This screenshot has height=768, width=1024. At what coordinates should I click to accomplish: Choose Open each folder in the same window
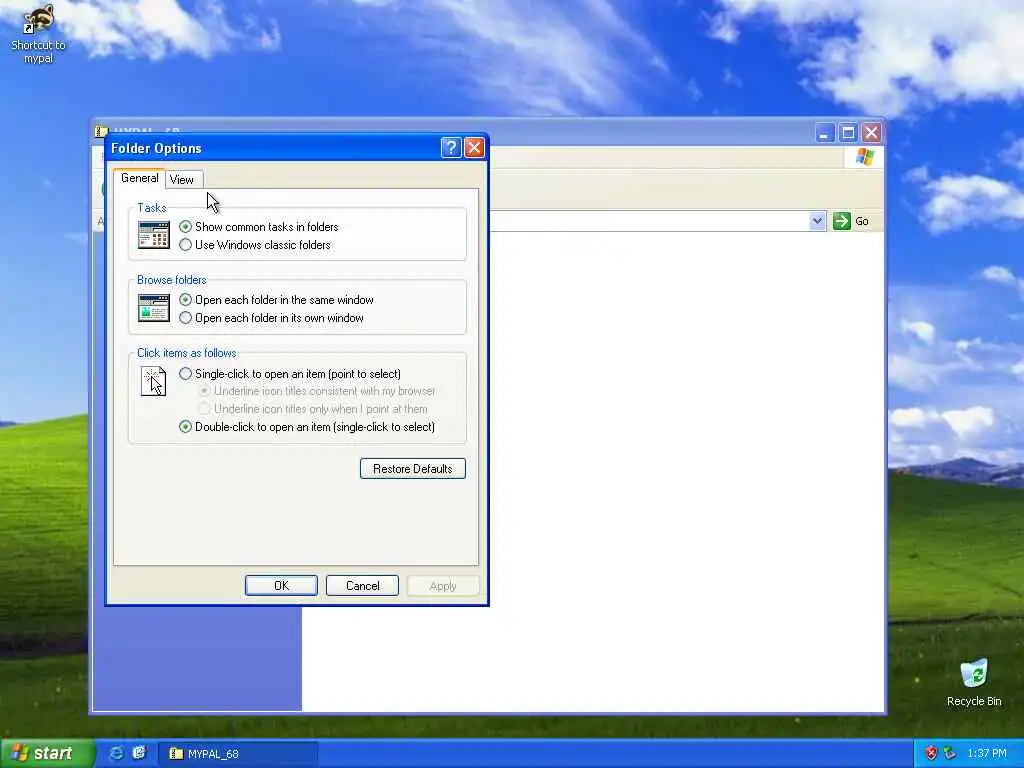[x=276, y=300]
